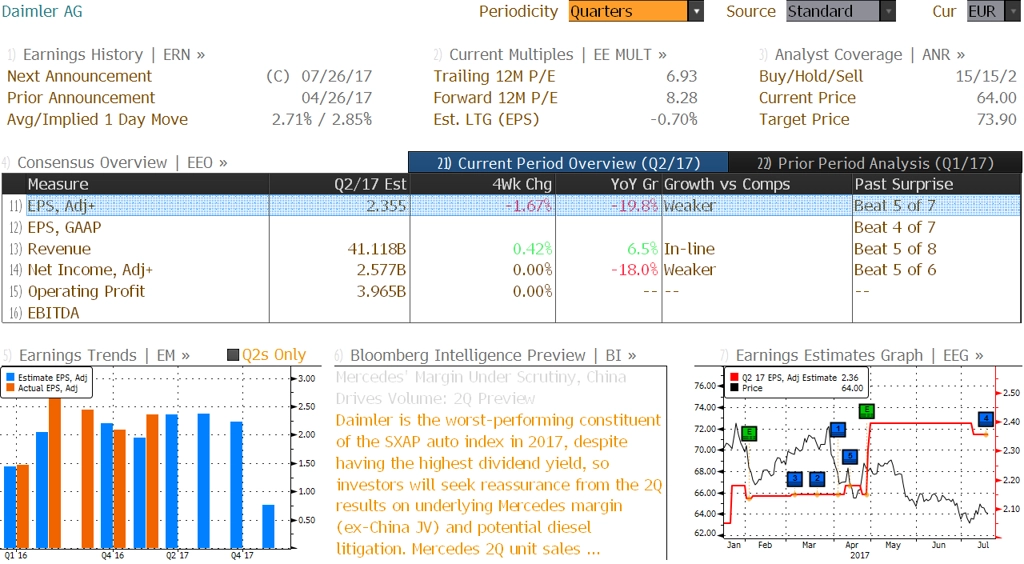Click the Daimler worst-performing constituent preview text

pos(499,484)
